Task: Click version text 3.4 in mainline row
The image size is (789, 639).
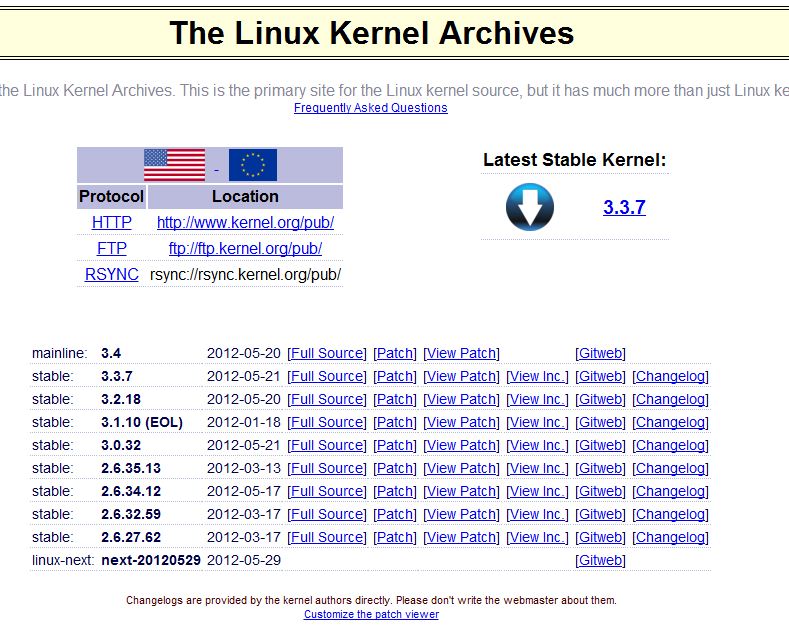Action: click(x=111, y=353)
